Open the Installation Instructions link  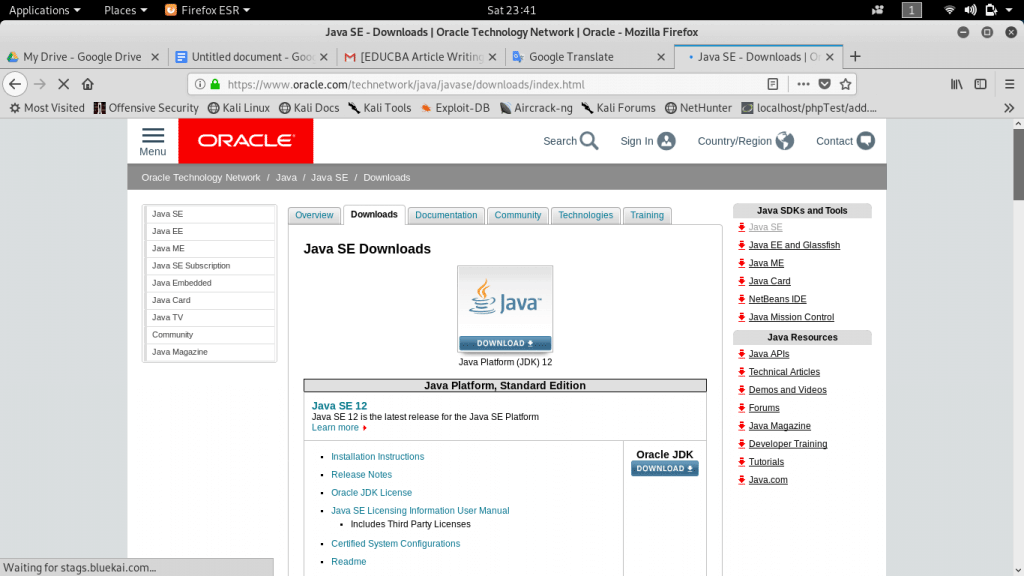point(377,457)
